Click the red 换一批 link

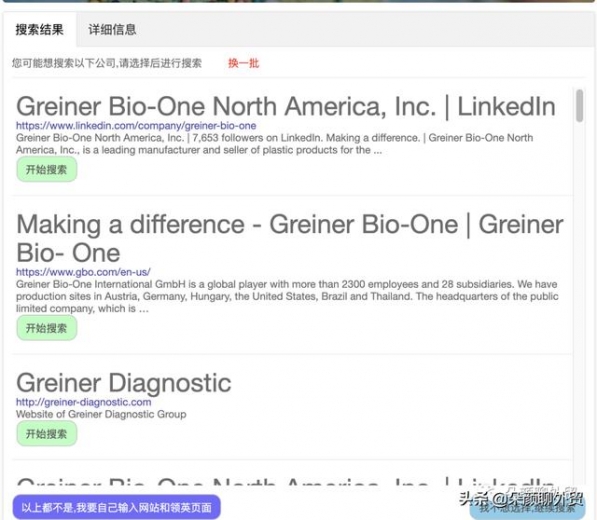tap(243, 63)
